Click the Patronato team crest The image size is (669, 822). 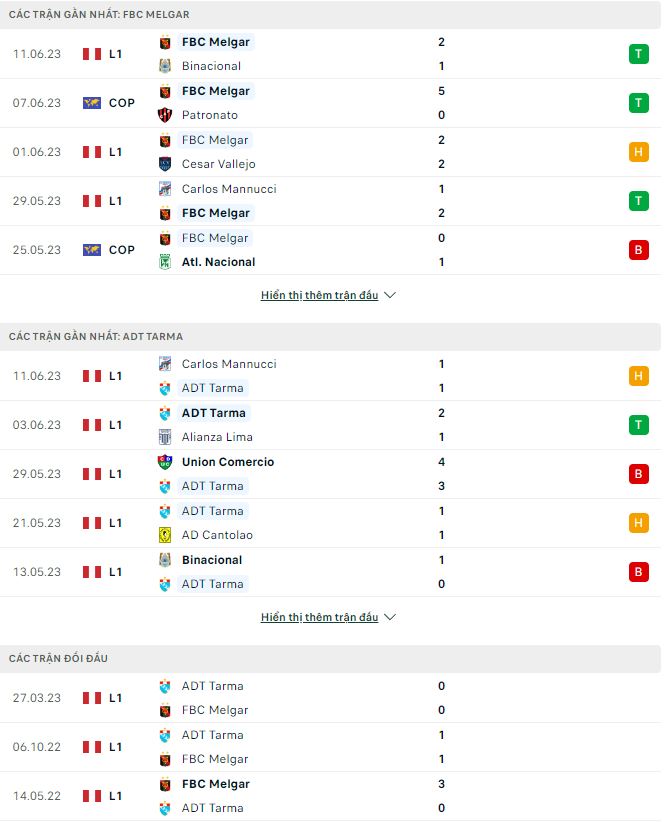166,115
